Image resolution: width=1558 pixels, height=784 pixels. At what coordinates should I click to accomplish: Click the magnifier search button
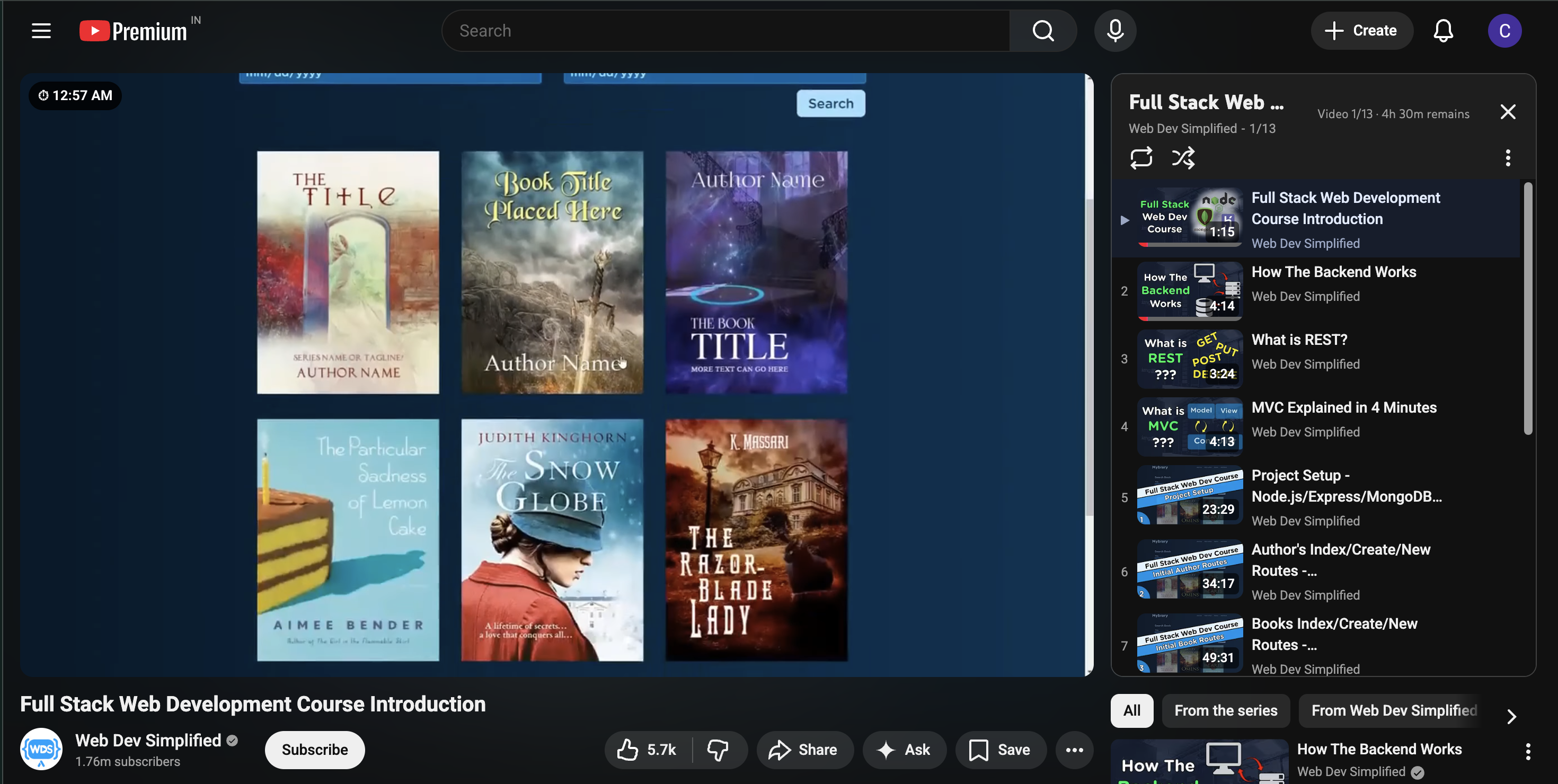[x=1043, y=31]
